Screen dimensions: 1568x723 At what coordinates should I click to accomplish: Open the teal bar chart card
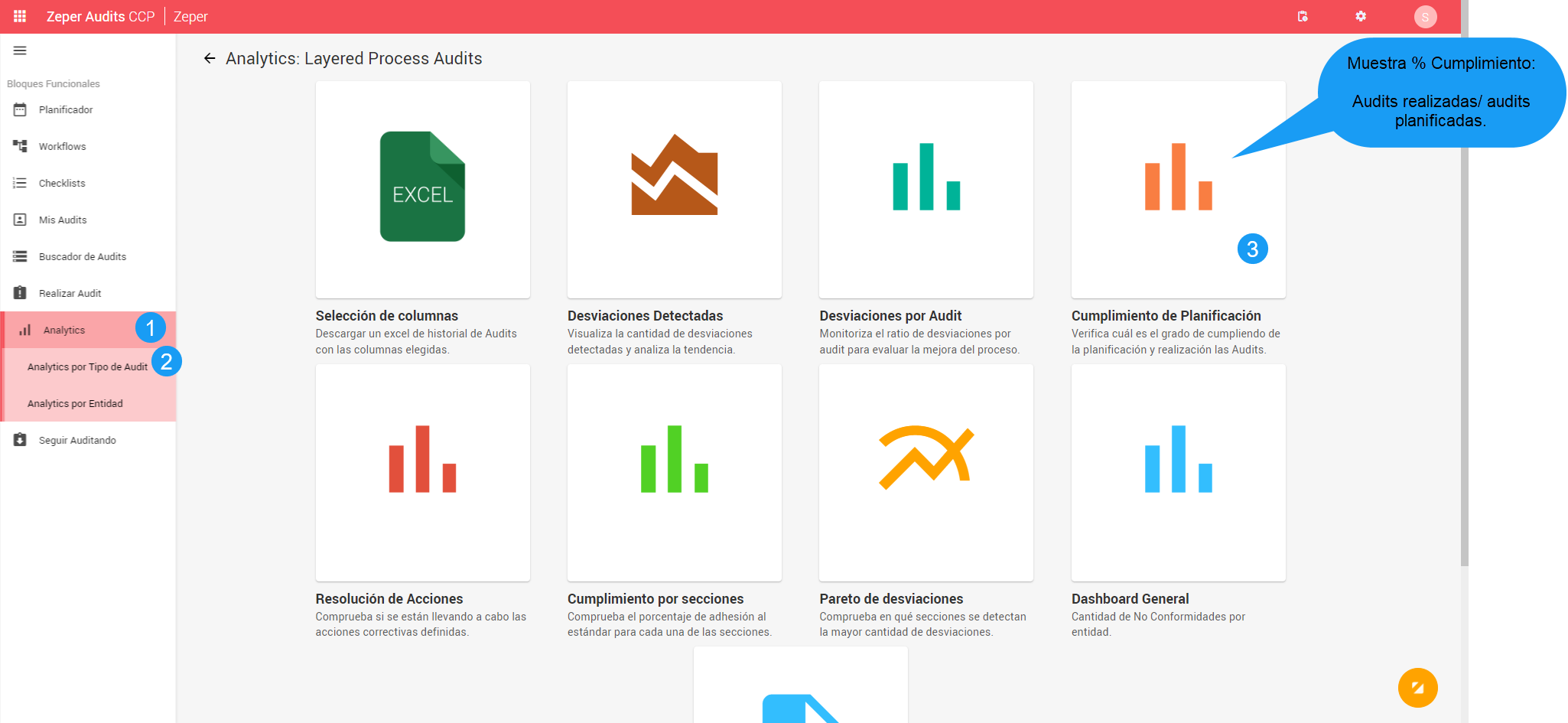926,190
